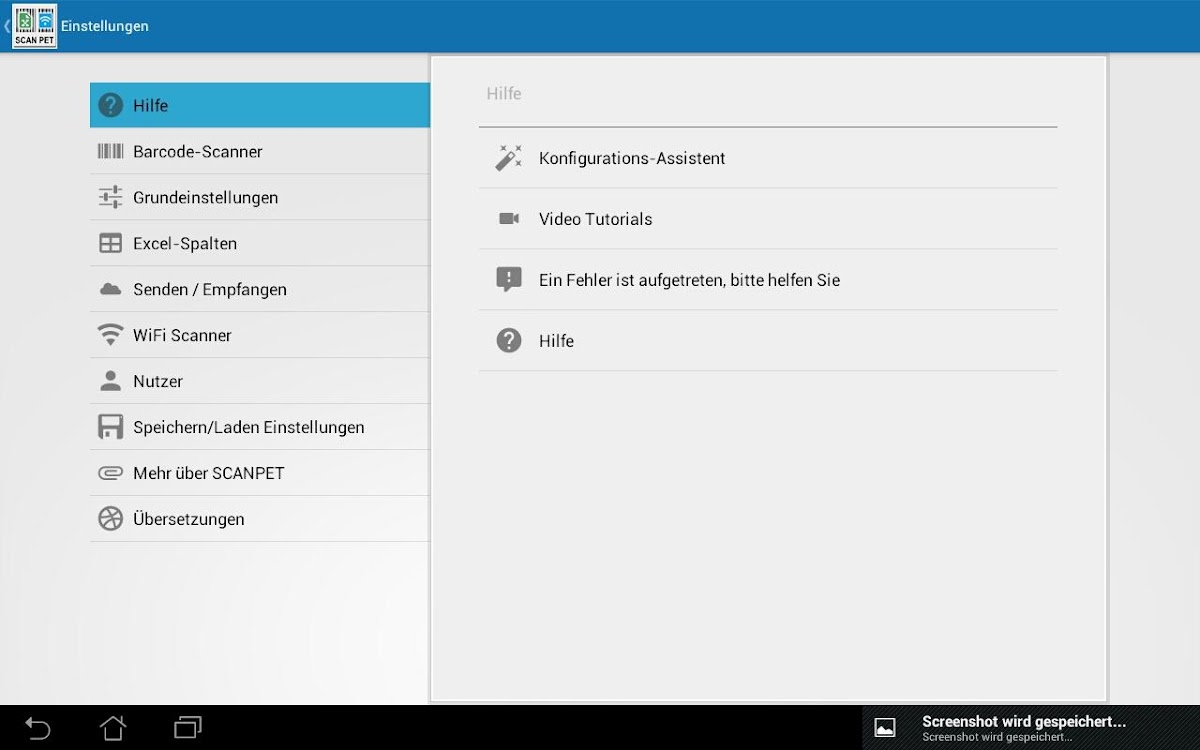Click the floppy disk save icon

pyautogui.click(x=110, y=427)
